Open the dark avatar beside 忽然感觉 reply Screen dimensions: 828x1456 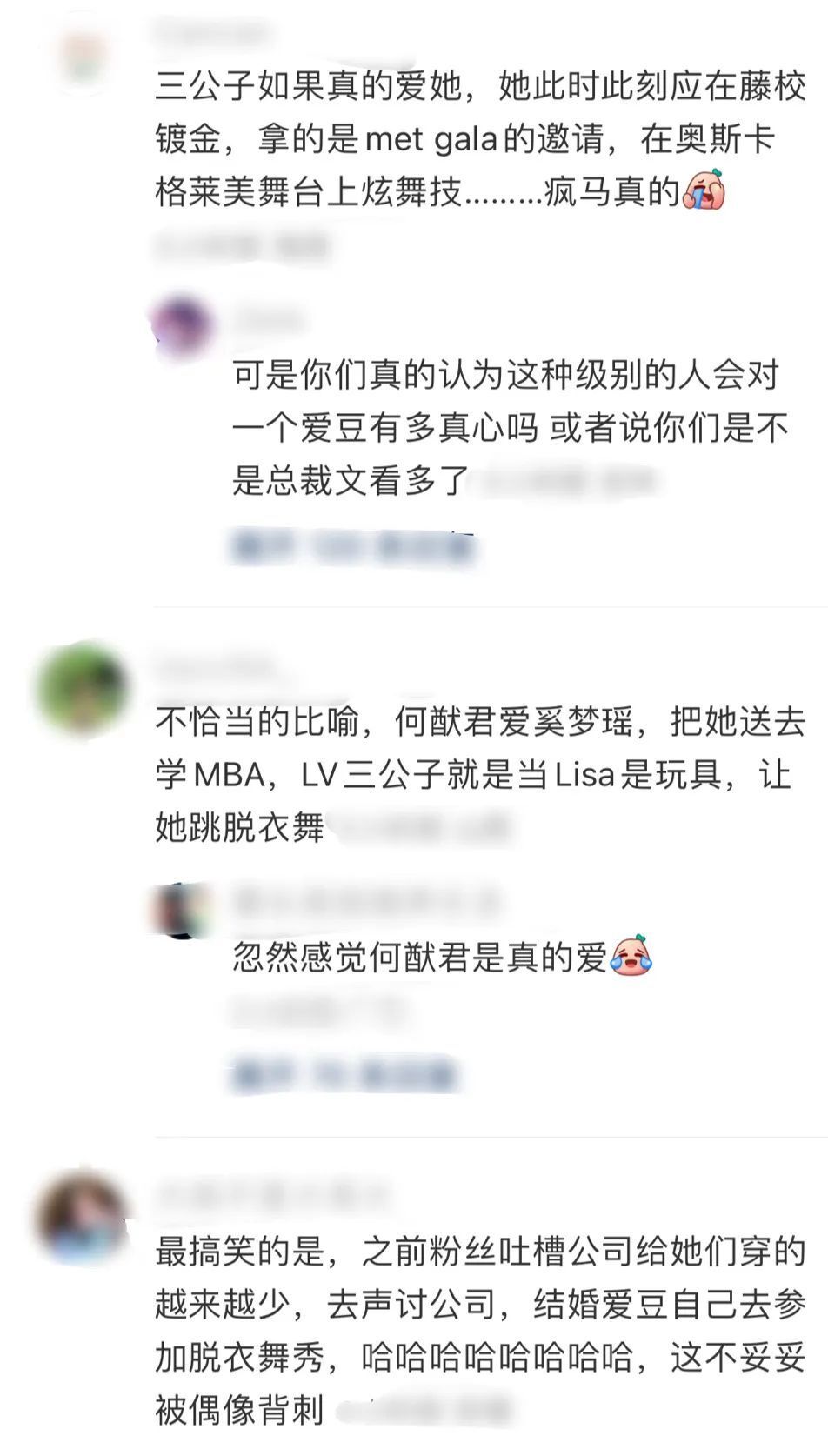click(181, 910)
